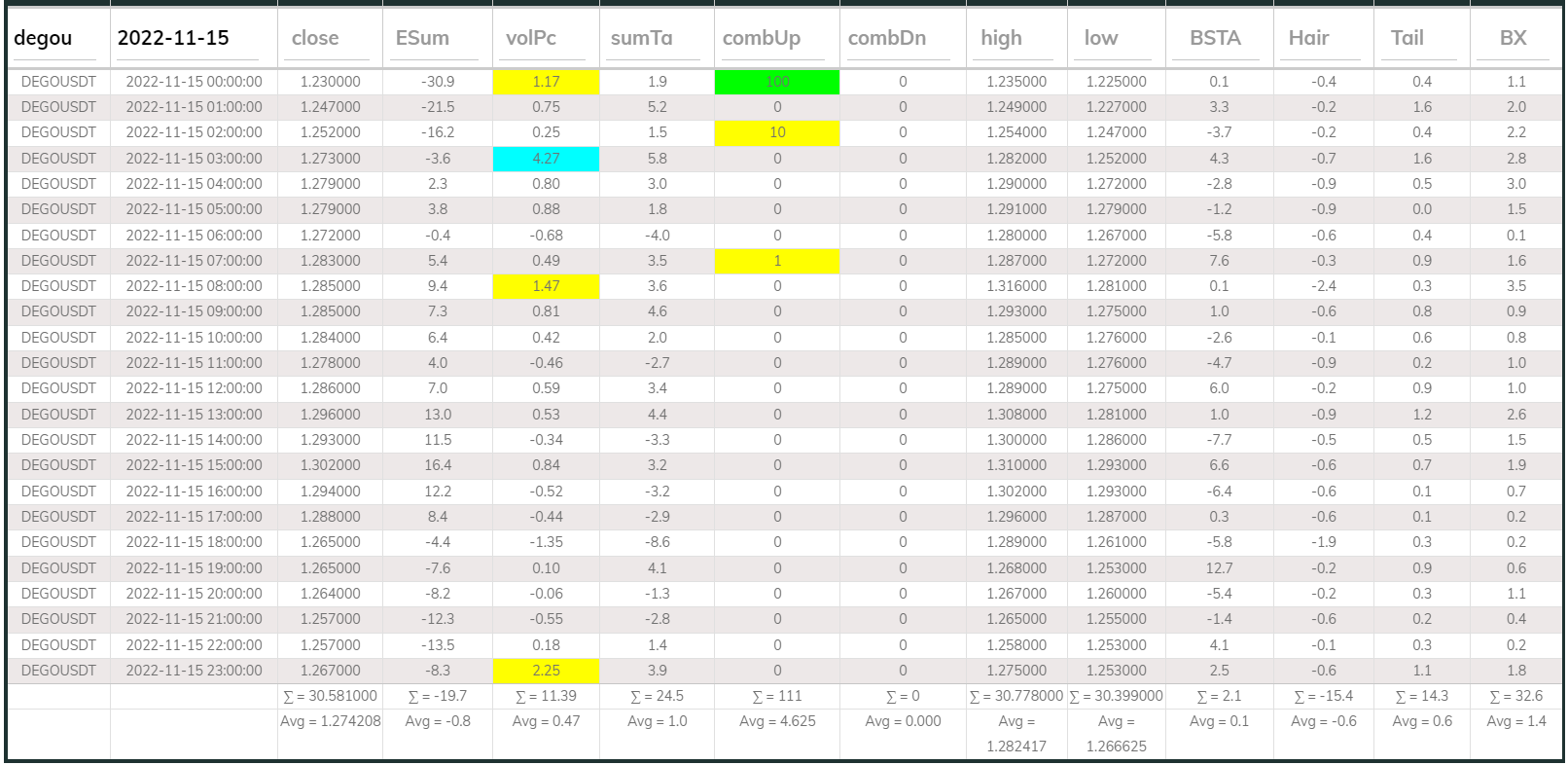The height and width of the screenshot is (765, 1568).
Task: Click the green combUp cell showing 100
Action: click(776, 82)
